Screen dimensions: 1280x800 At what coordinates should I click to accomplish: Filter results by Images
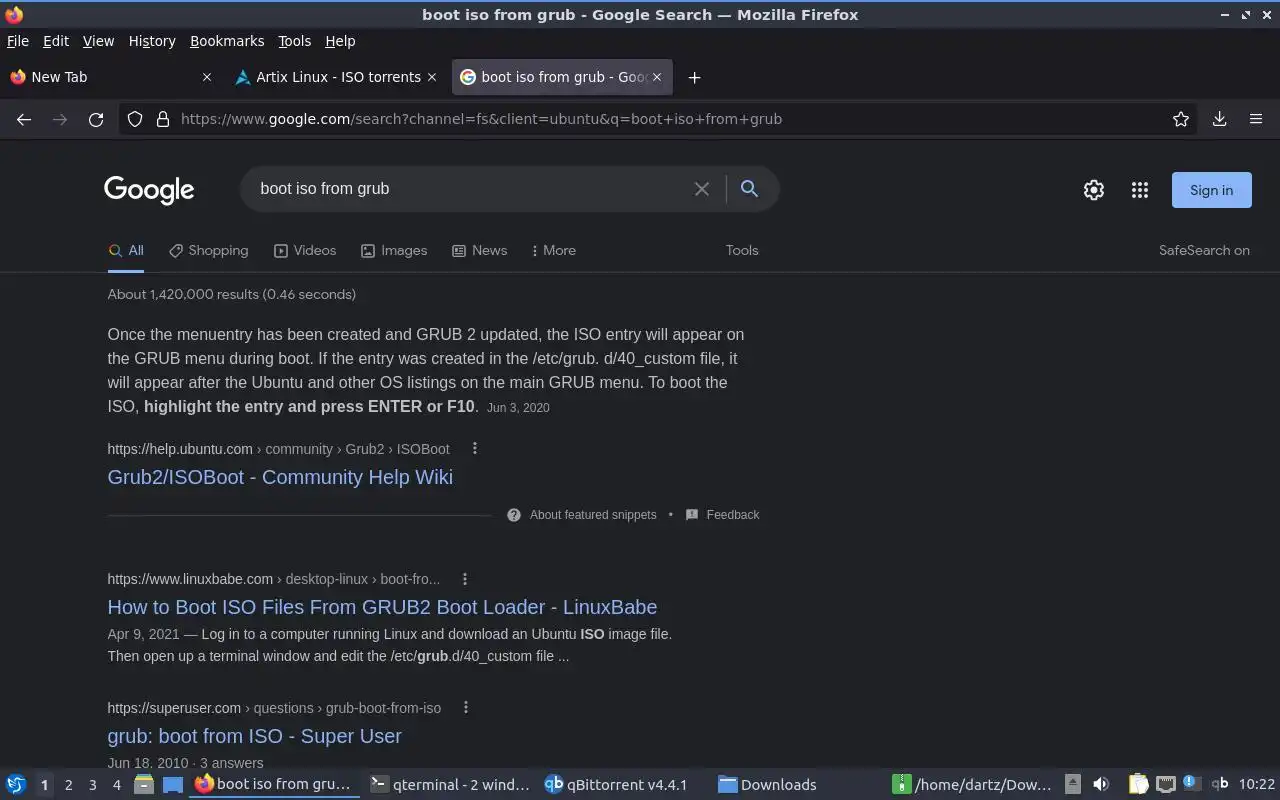(x=394, y=251)
